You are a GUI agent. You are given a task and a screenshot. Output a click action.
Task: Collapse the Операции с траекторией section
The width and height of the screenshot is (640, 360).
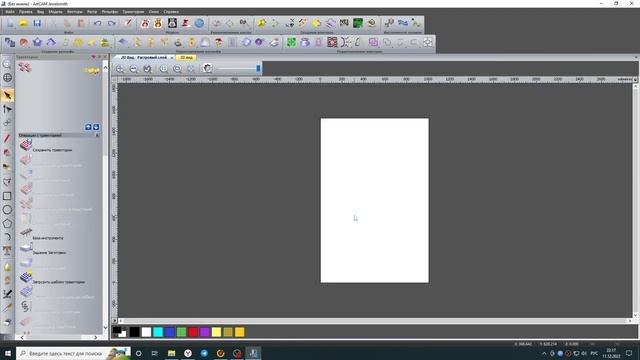pos(97,135)
